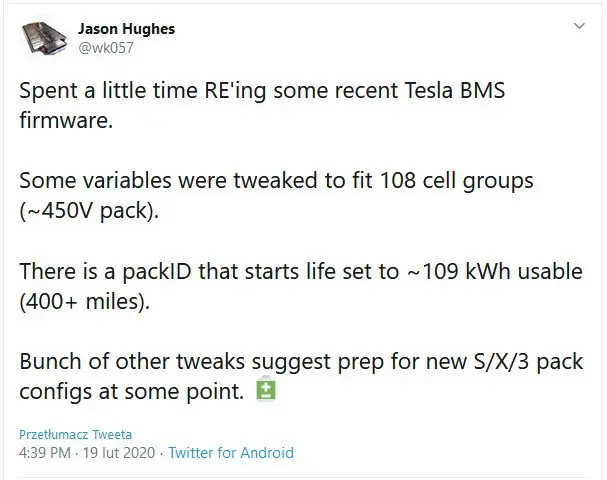Translate tweet via Przetłumacz Tweeta link

tap(75, 434)
